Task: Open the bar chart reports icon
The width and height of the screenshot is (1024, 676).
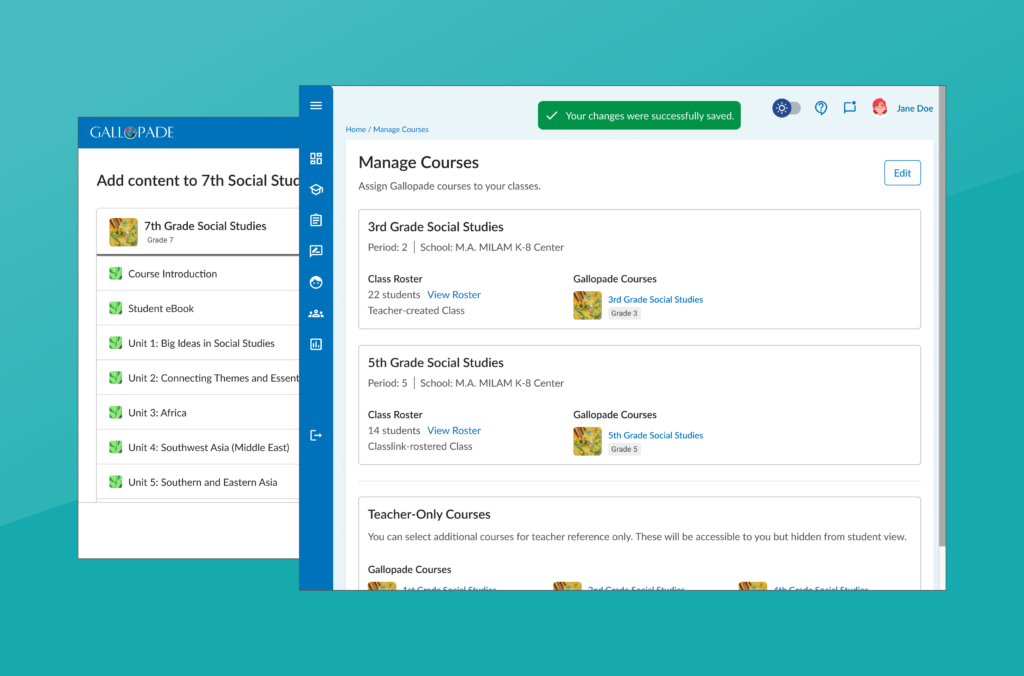Action: tap(316, 344)
